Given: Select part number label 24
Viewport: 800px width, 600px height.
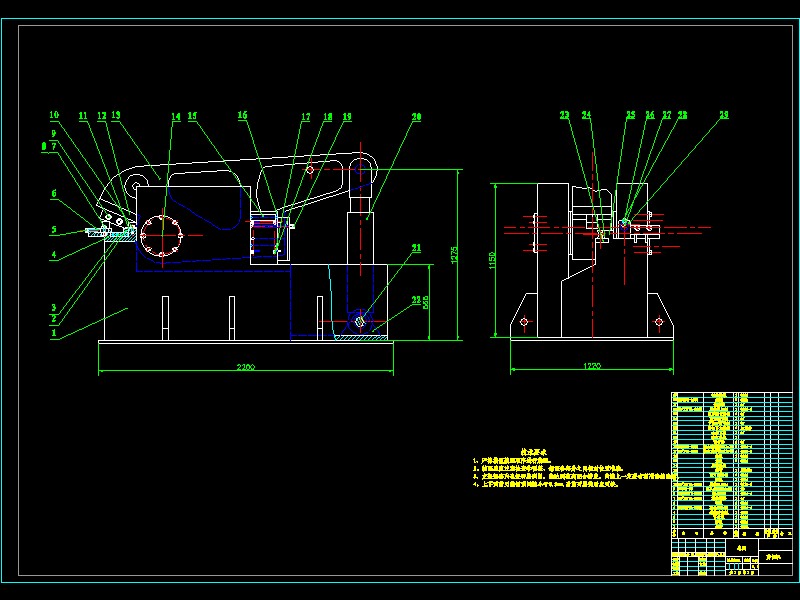Looking at the screenshot, I should tap(587, 115).
